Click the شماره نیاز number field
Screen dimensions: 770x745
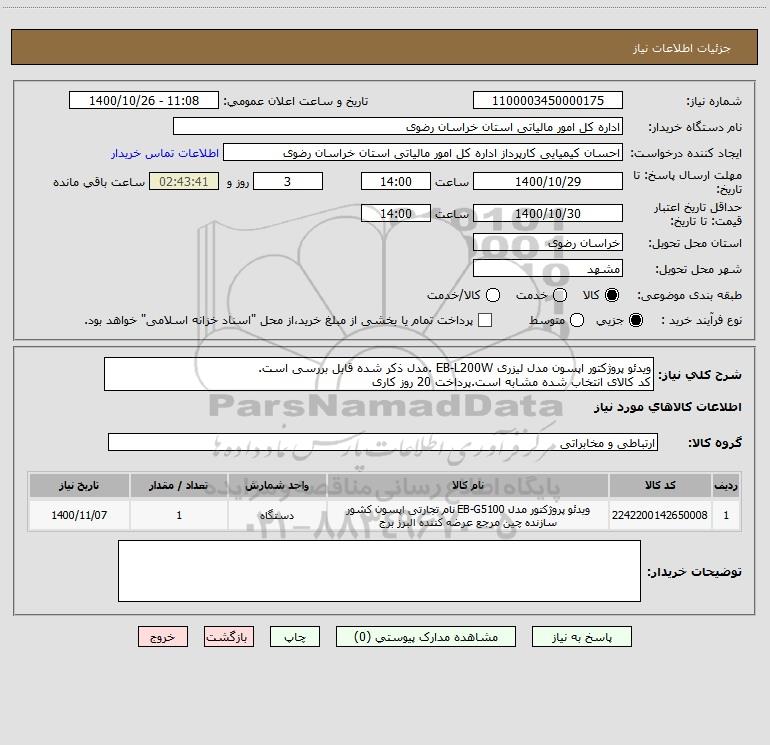coord(548,100)
